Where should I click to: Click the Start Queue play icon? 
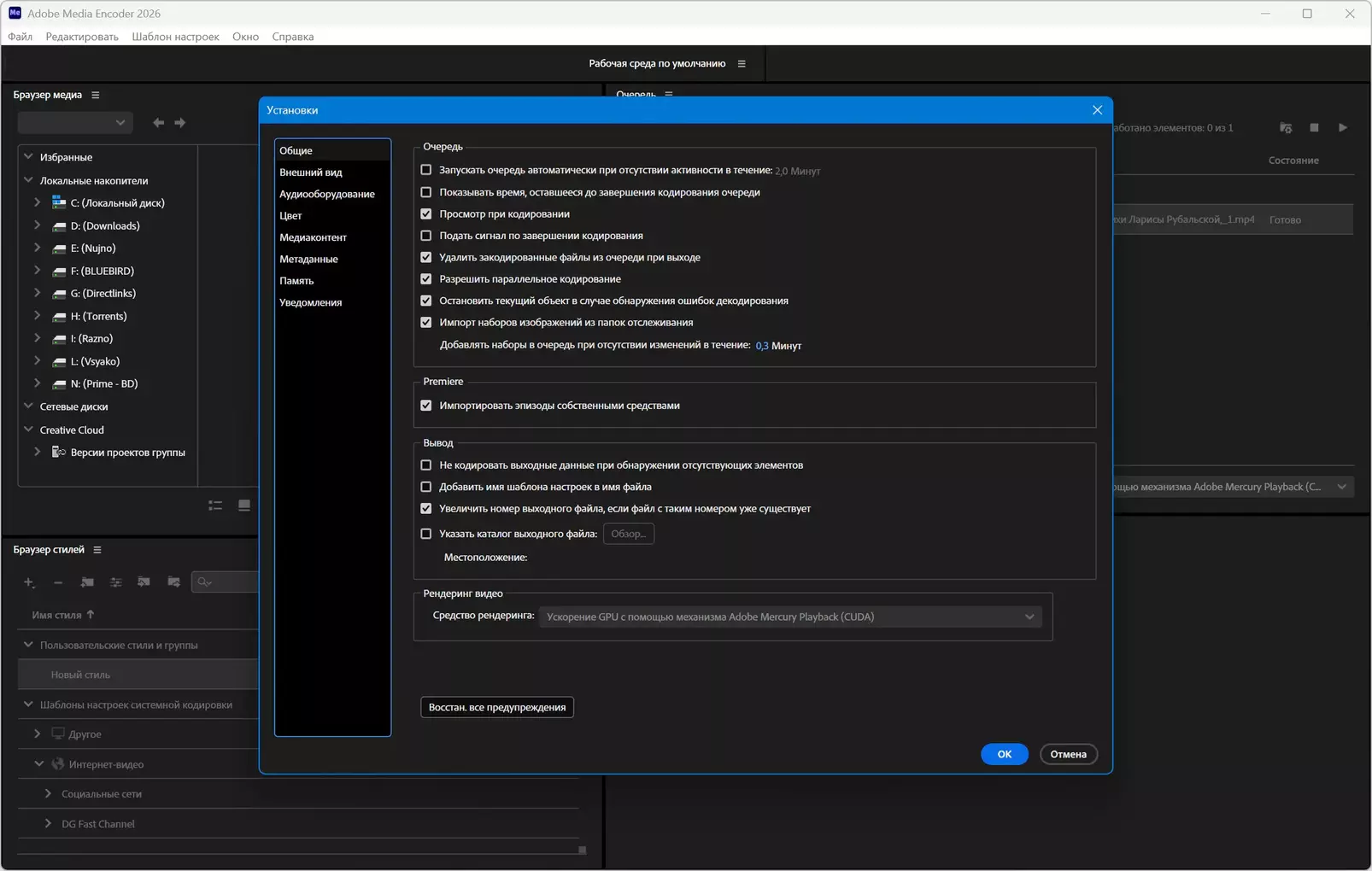click(1342, 128)
